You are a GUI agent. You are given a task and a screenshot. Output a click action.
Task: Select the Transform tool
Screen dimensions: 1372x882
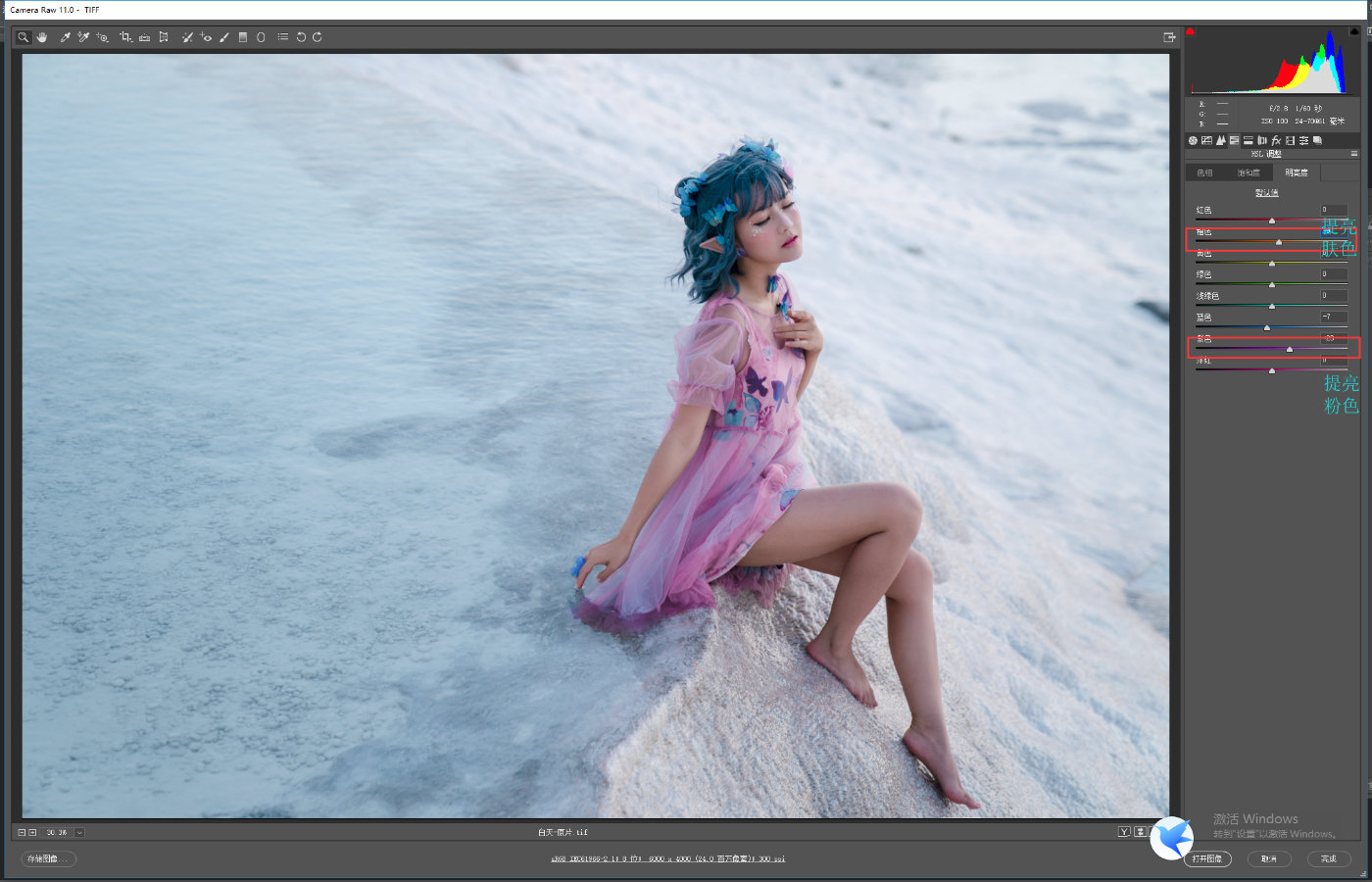(x=164, y=37)
